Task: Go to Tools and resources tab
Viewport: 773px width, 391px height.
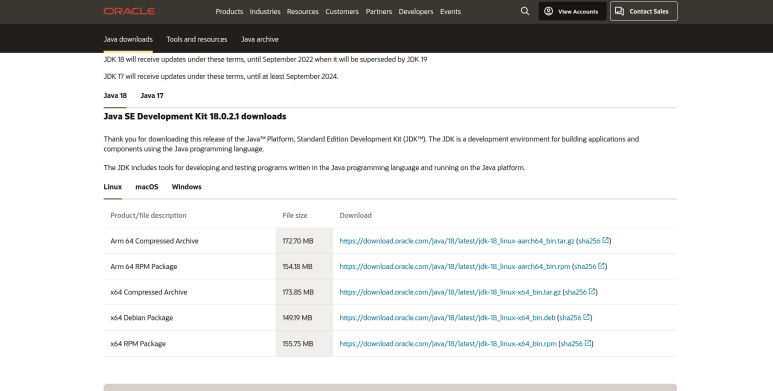Action: tap(197, 39)
